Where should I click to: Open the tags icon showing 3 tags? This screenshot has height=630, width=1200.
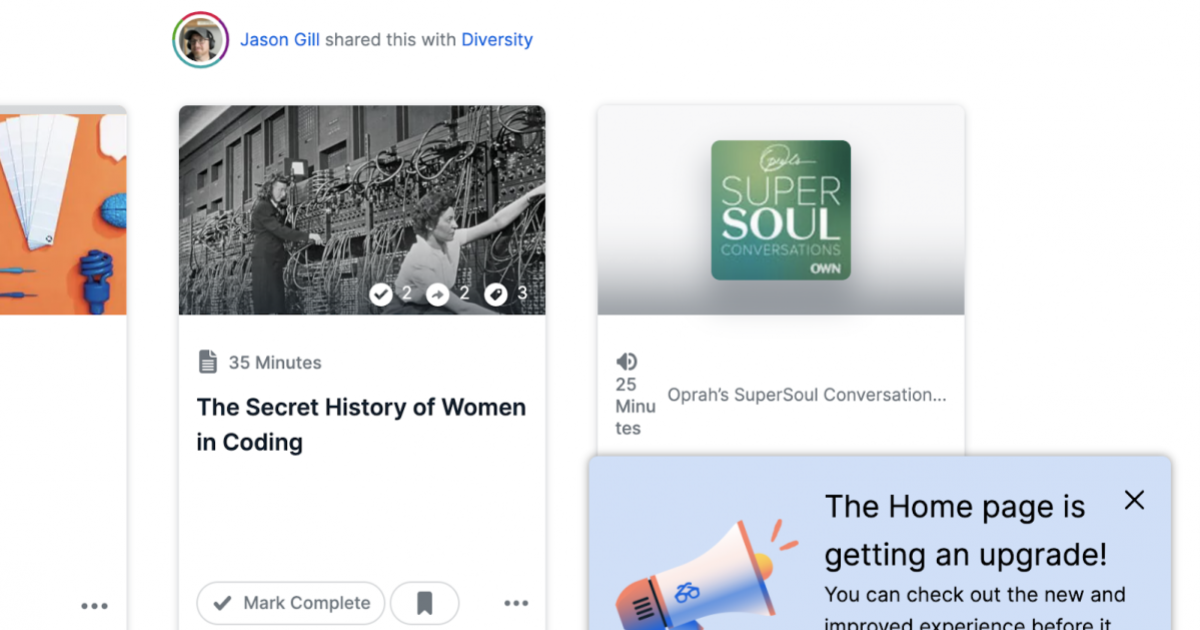(x=496, y=295)
